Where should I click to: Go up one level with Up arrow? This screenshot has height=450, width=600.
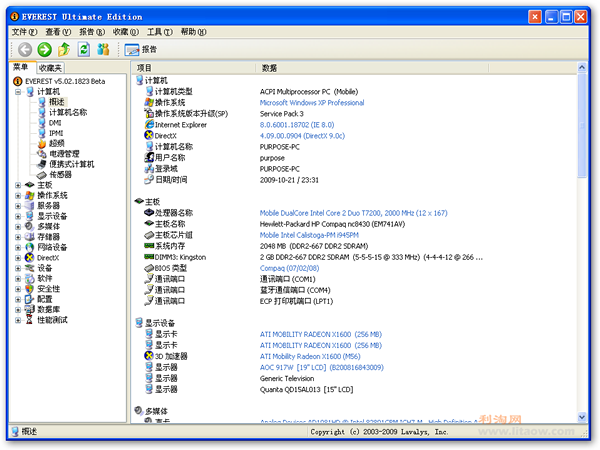coord(64,49)
